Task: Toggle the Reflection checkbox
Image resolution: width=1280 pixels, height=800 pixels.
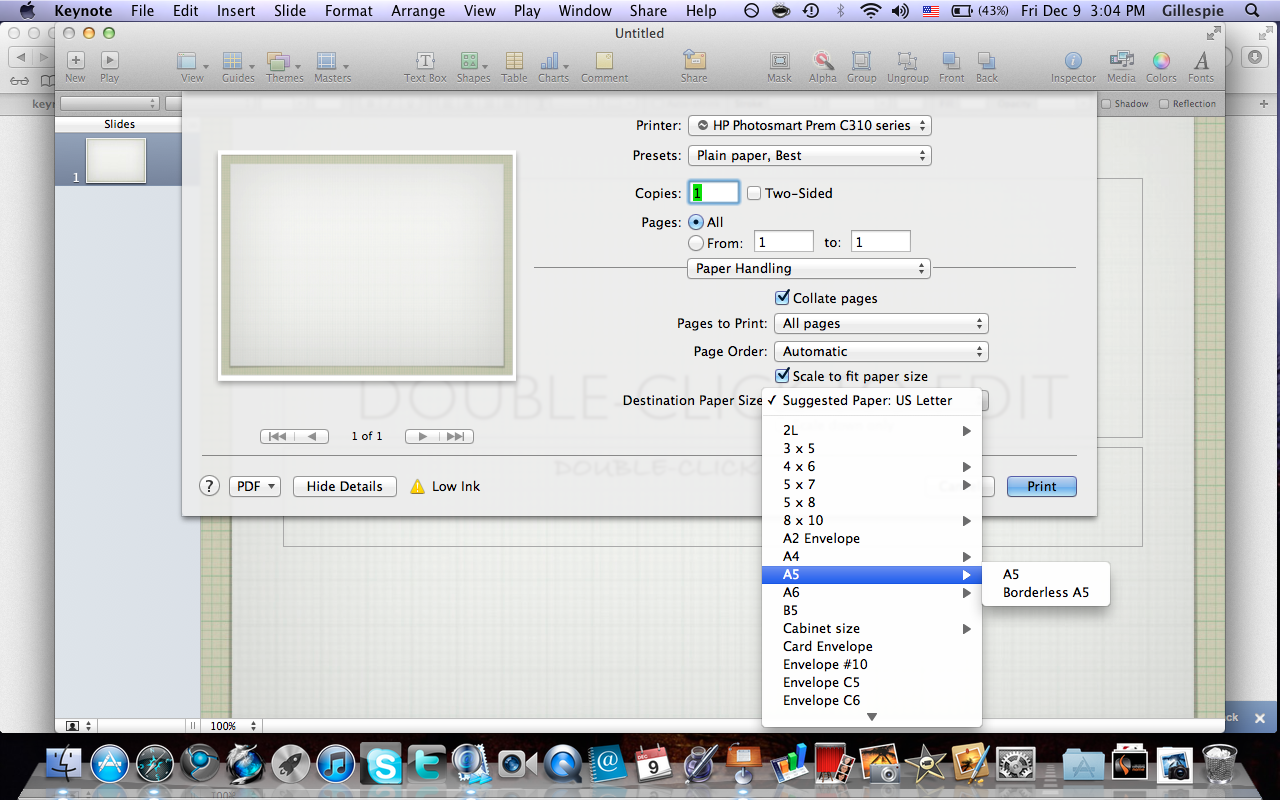Action: 1164,104
